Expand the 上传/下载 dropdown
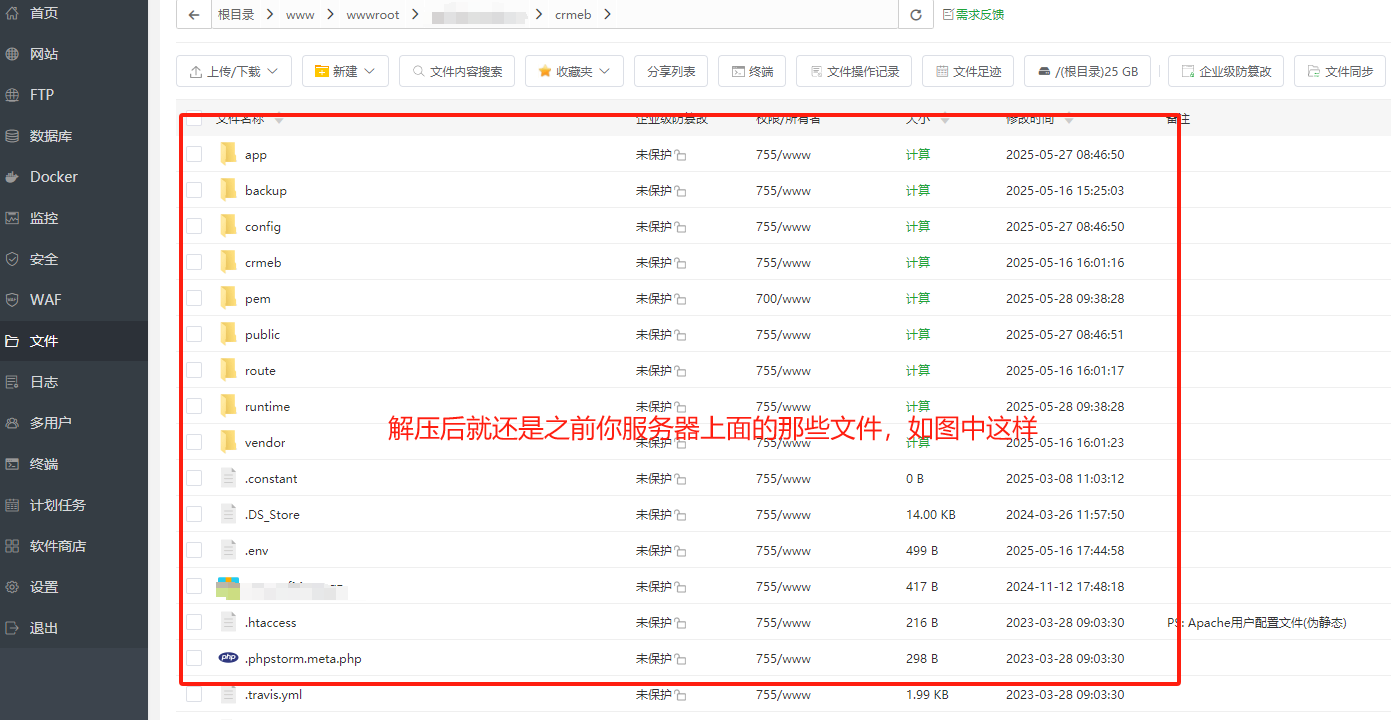The image size is (1391, 720). pos(234,72)
